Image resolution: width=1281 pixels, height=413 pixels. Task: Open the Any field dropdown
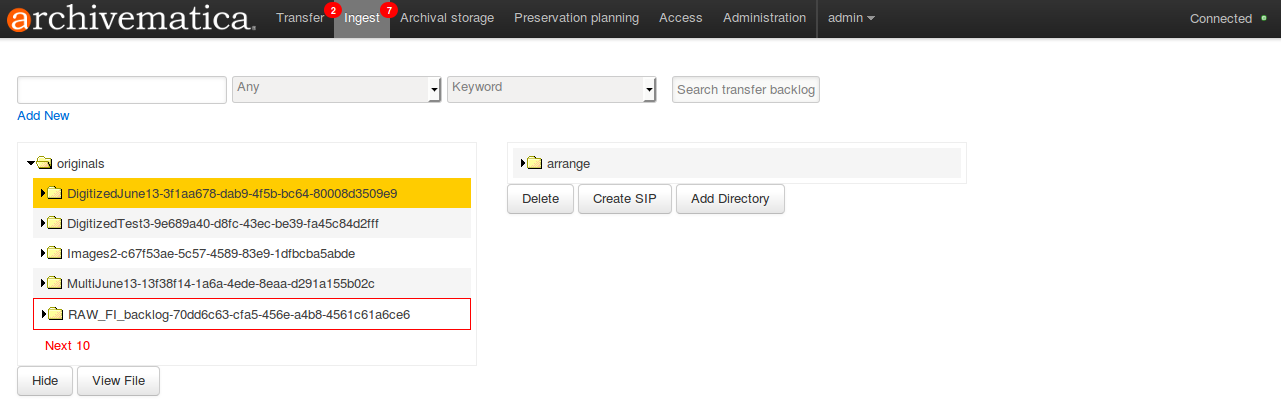tap(337, 89)
